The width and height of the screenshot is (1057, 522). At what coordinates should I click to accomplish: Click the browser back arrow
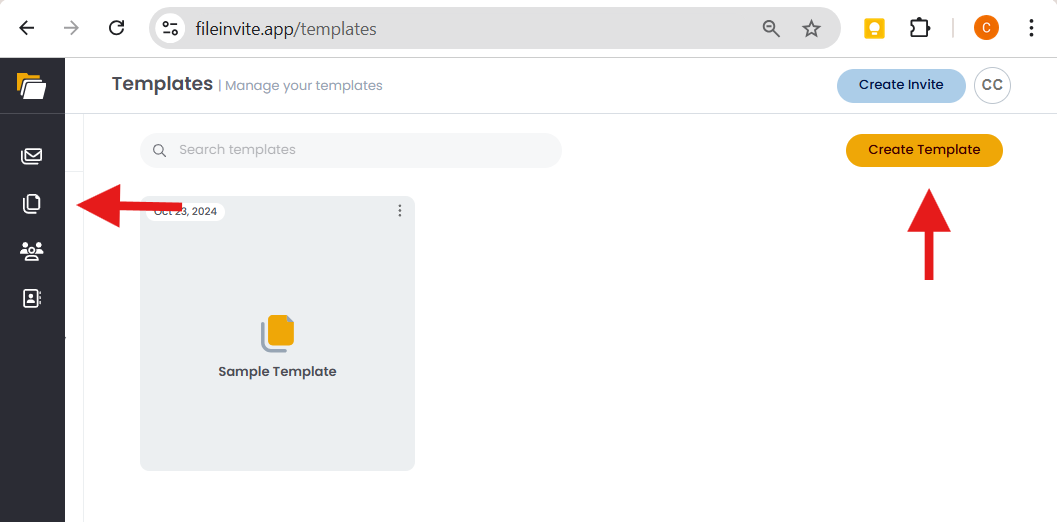pyautogui.click(x=27, y=28)
